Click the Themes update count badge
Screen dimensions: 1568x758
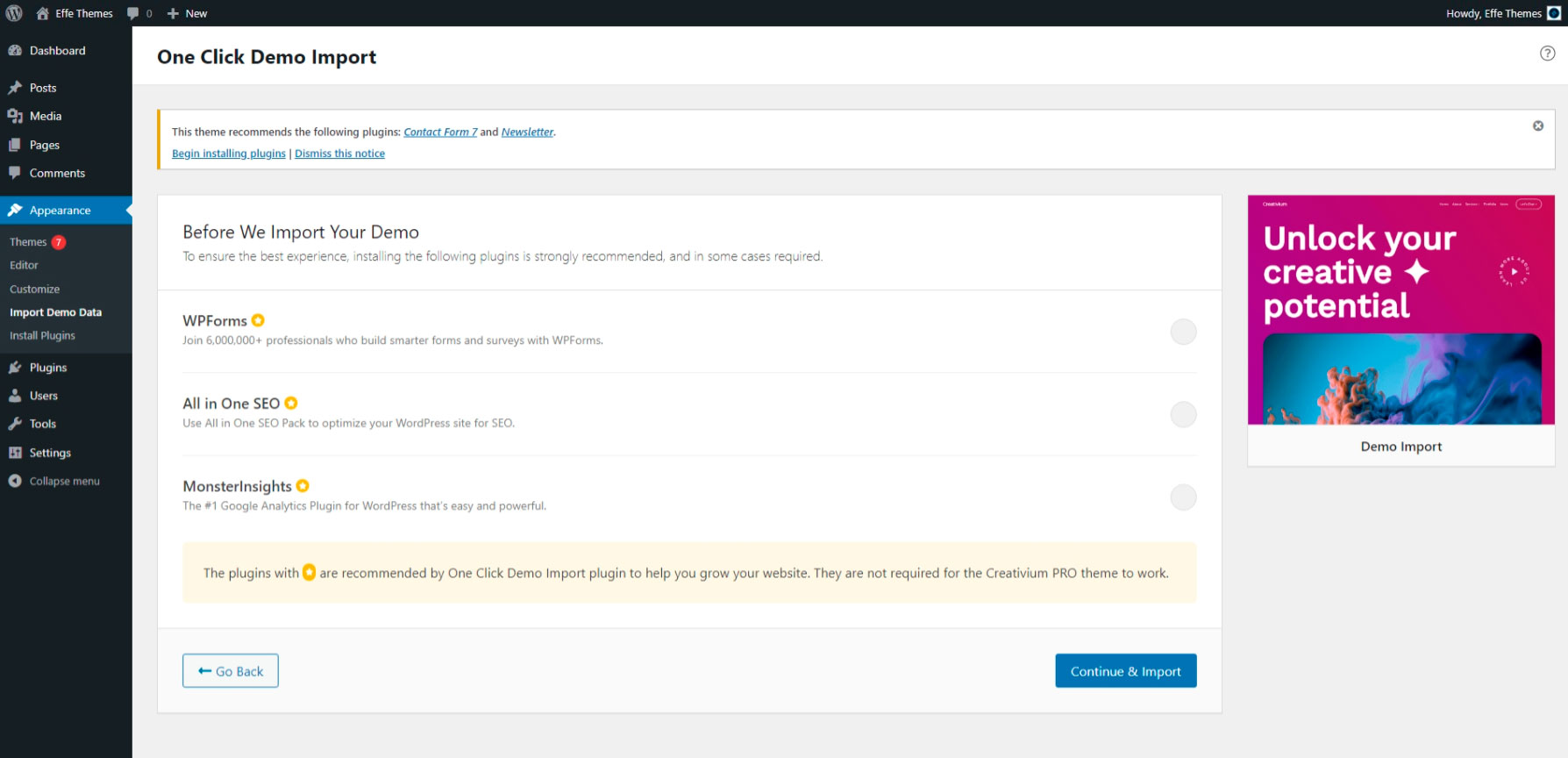point(59,242)
